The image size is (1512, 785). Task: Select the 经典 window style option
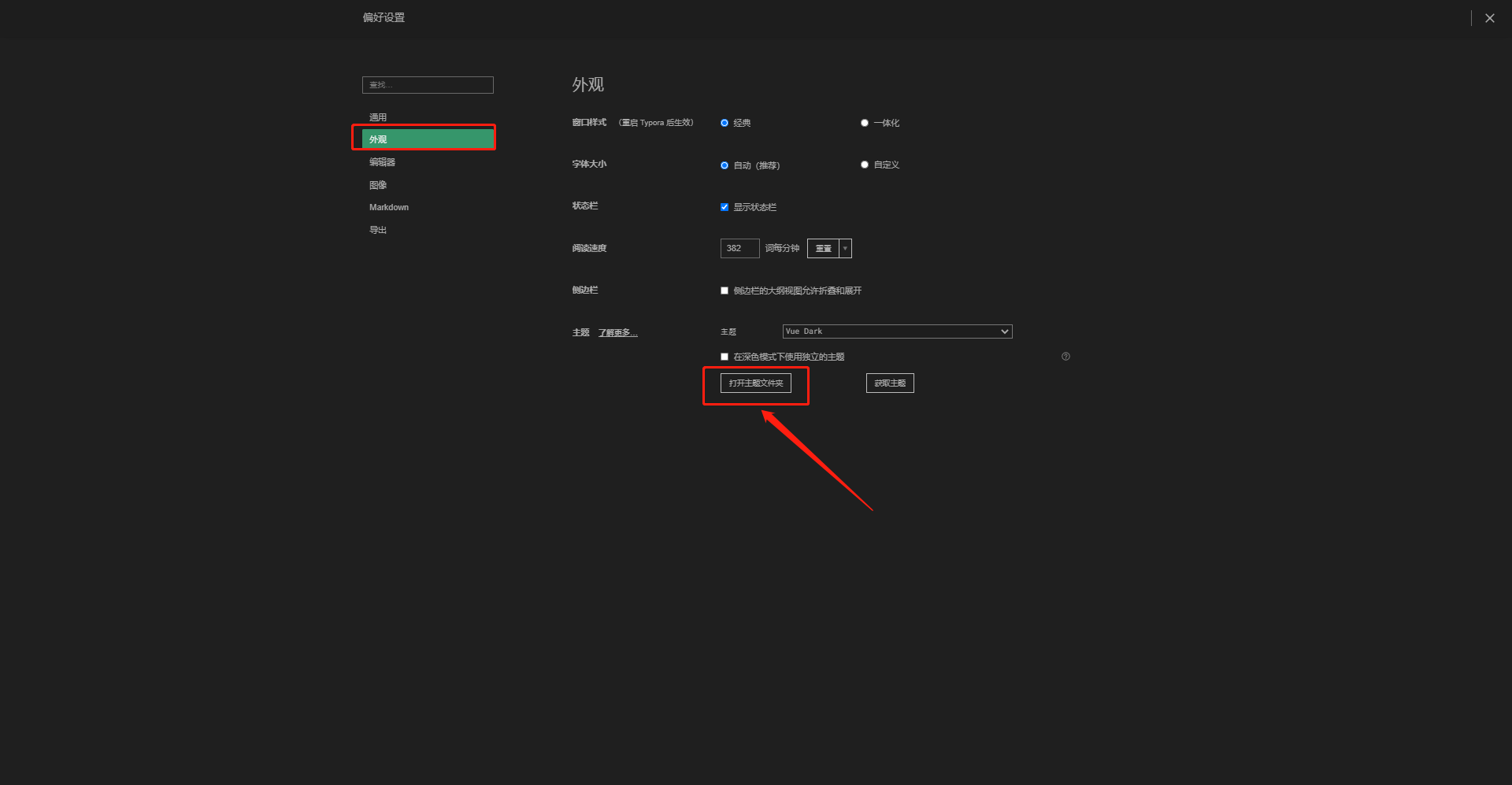(x=724, y=122)
